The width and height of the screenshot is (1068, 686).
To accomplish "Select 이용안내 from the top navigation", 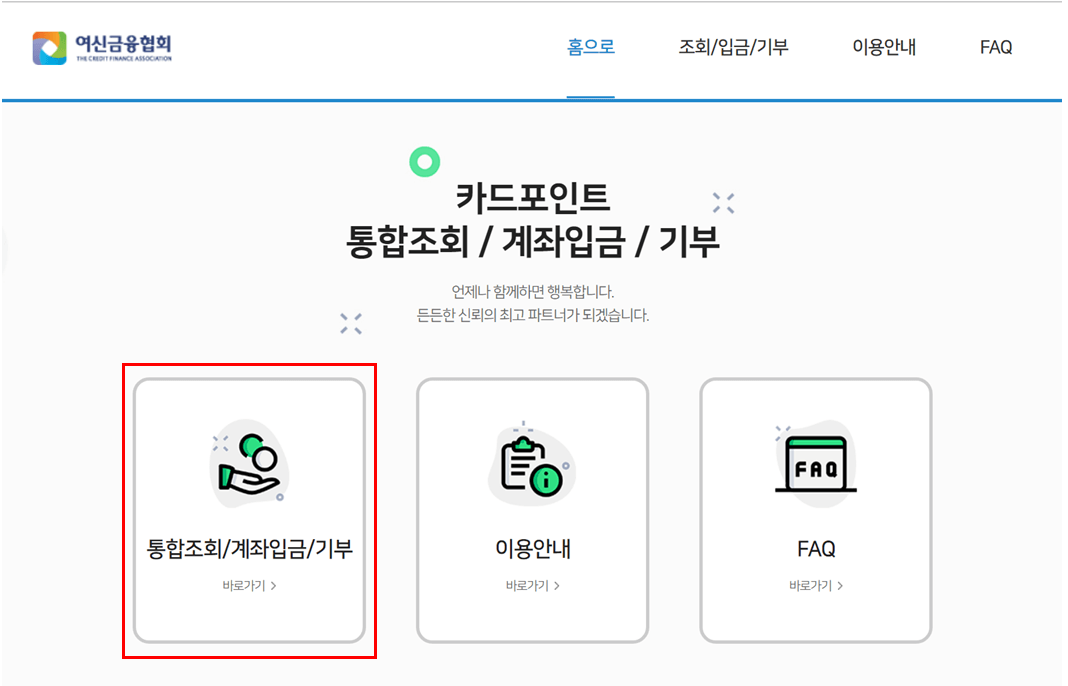I will pos(882,47).
